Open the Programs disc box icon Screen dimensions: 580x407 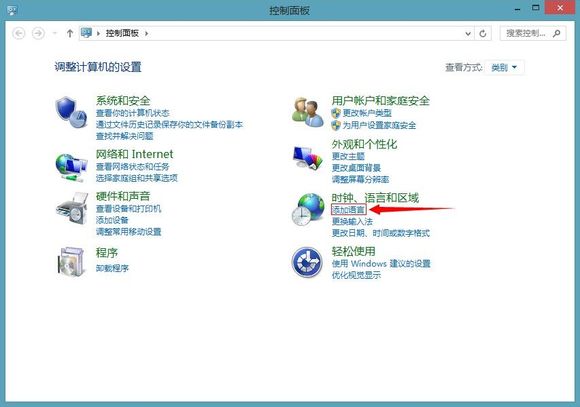[x=71, y=262]
